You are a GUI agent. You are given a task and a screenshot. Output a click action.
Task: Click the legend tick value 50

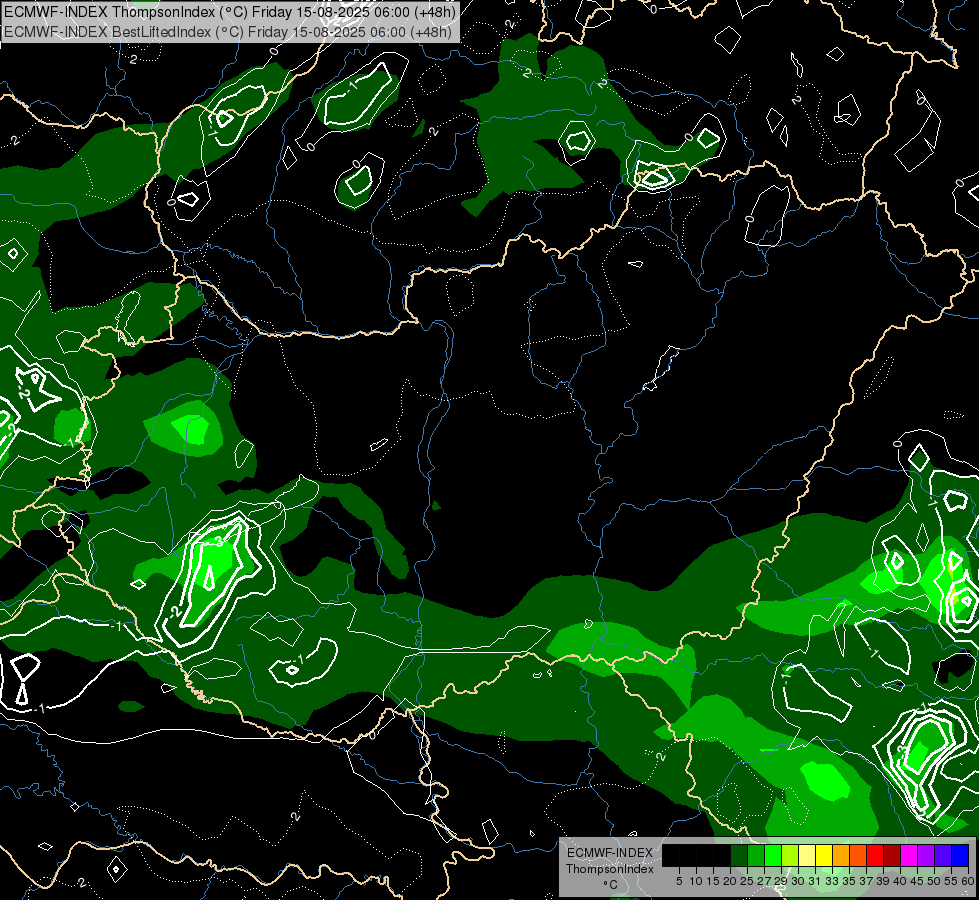click(934, 881)
